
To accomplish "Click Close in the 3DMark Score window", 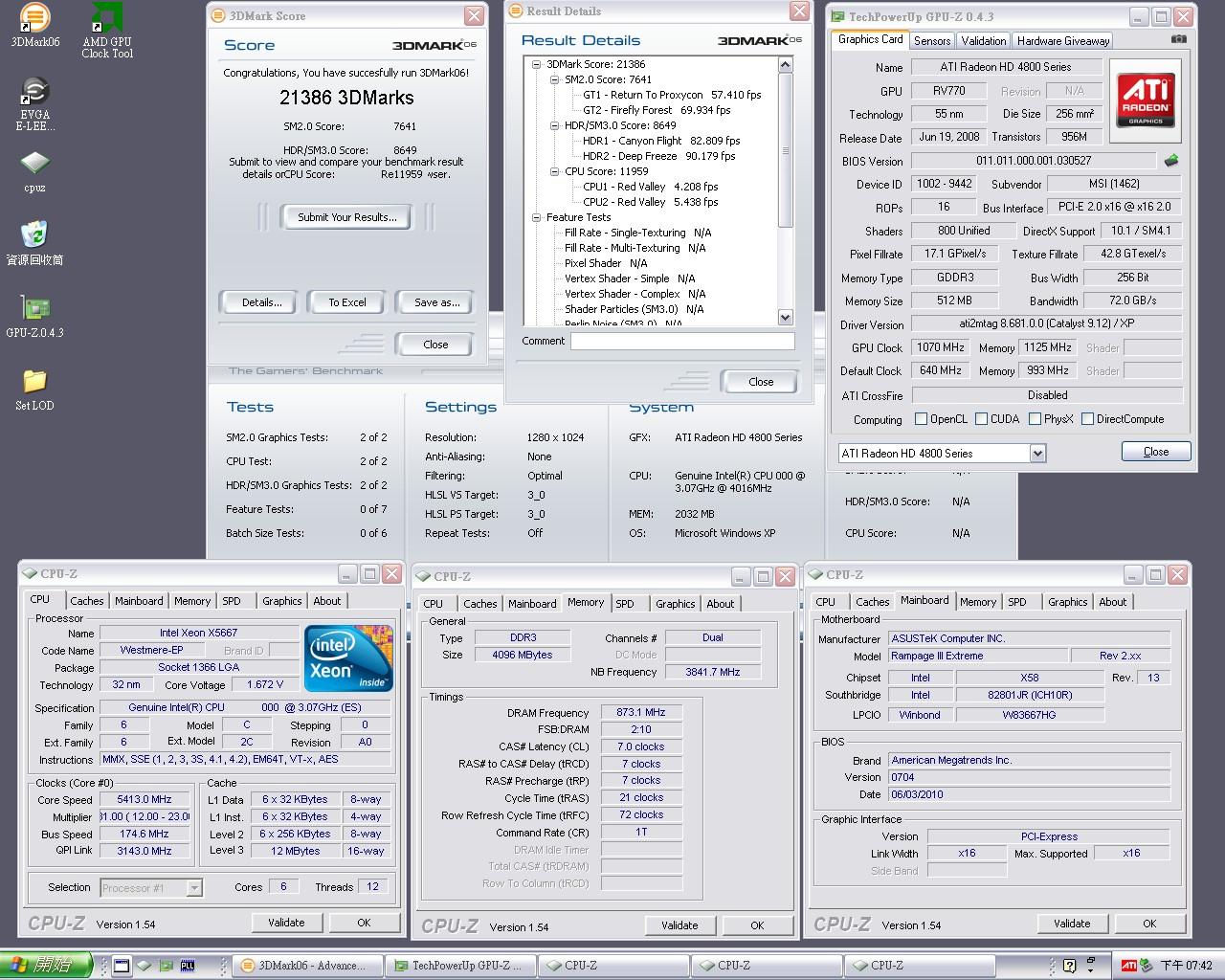I will (x=435, y=345).
